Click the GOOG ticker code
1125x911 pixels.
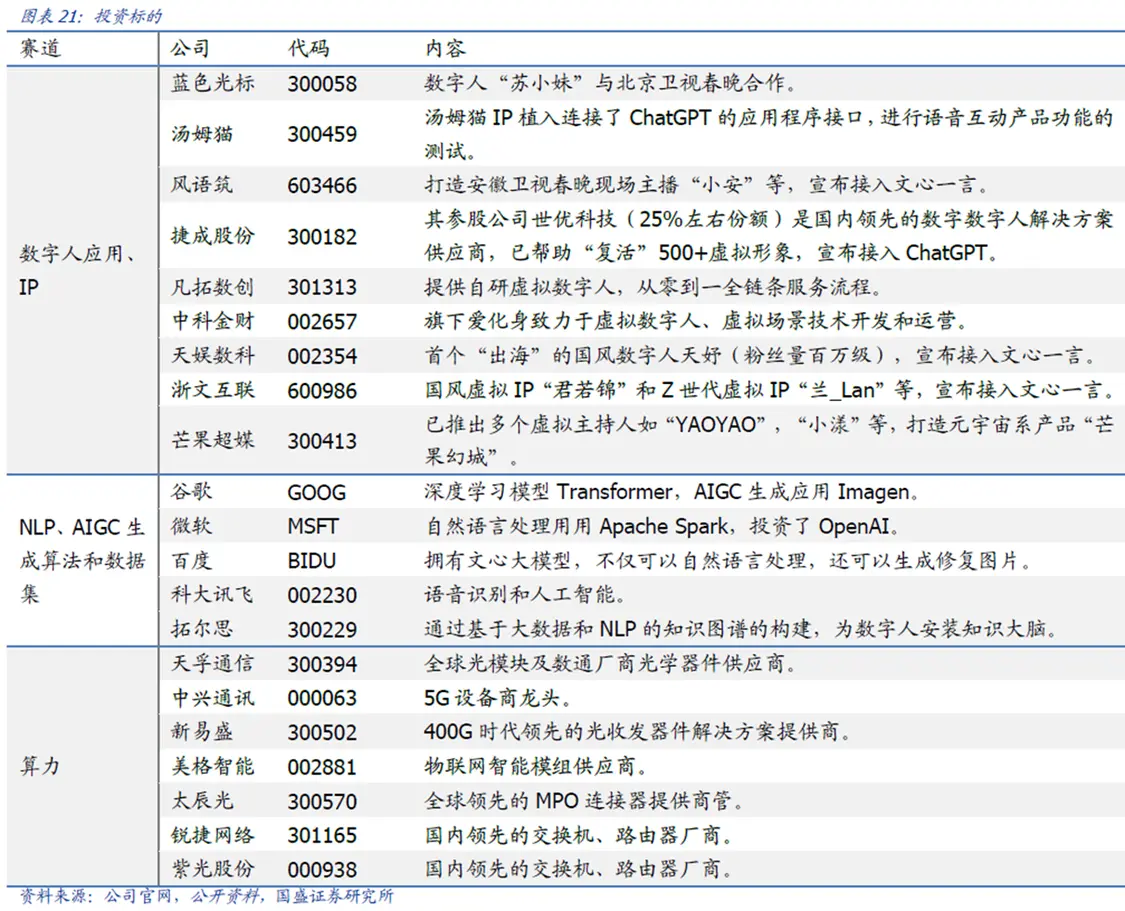(316, 492)
